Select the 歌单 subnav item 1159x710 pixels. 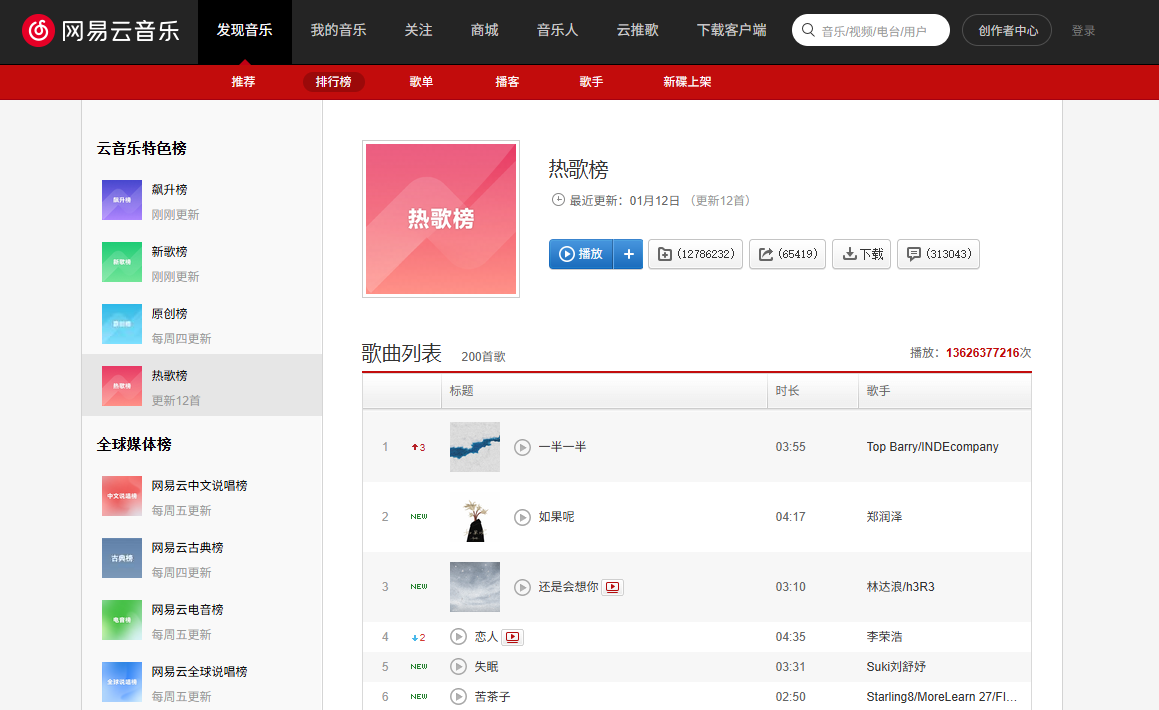pos(421,82)
